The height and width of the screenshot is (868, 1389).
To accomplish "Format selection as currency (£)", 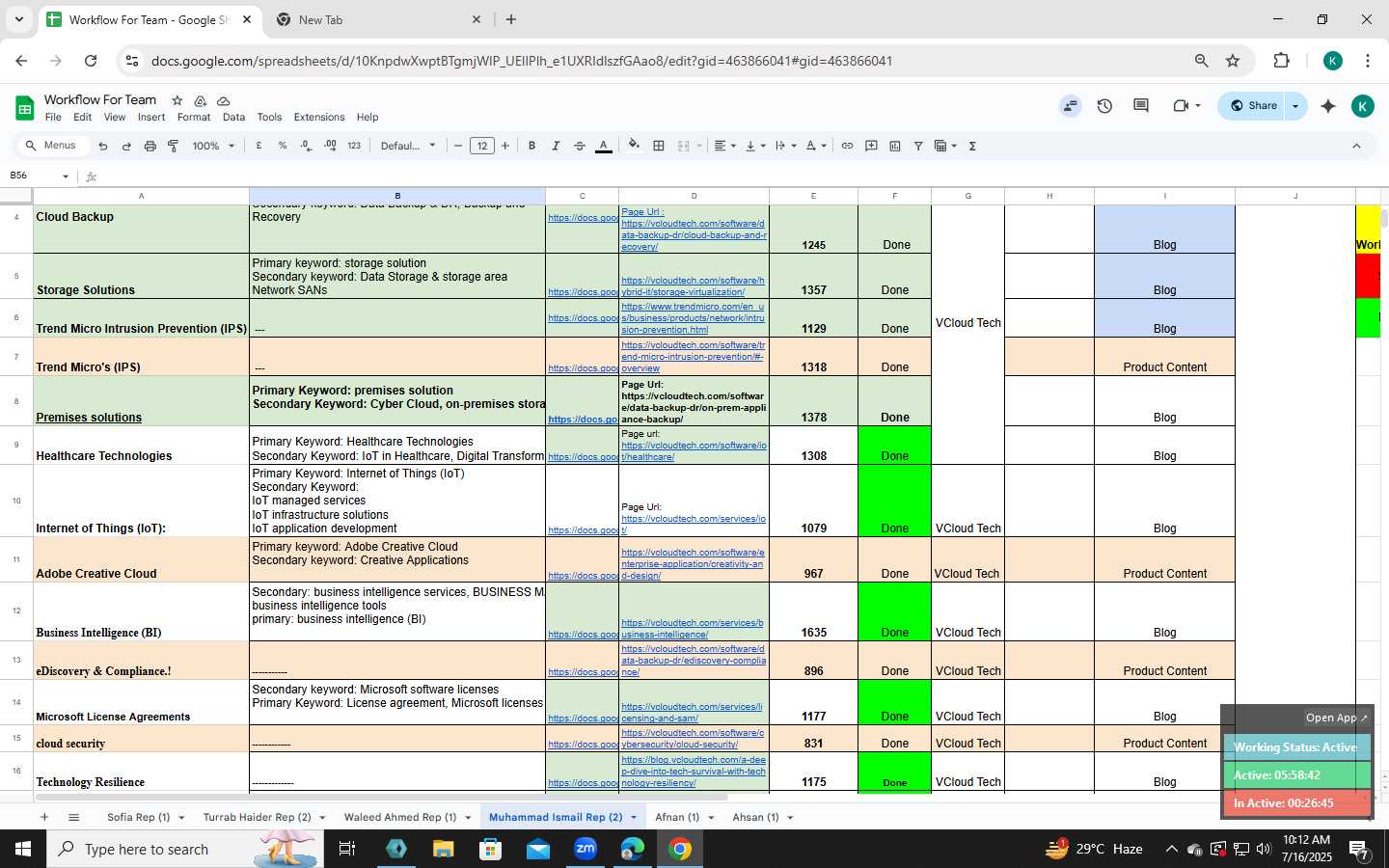I will [259, 146].
